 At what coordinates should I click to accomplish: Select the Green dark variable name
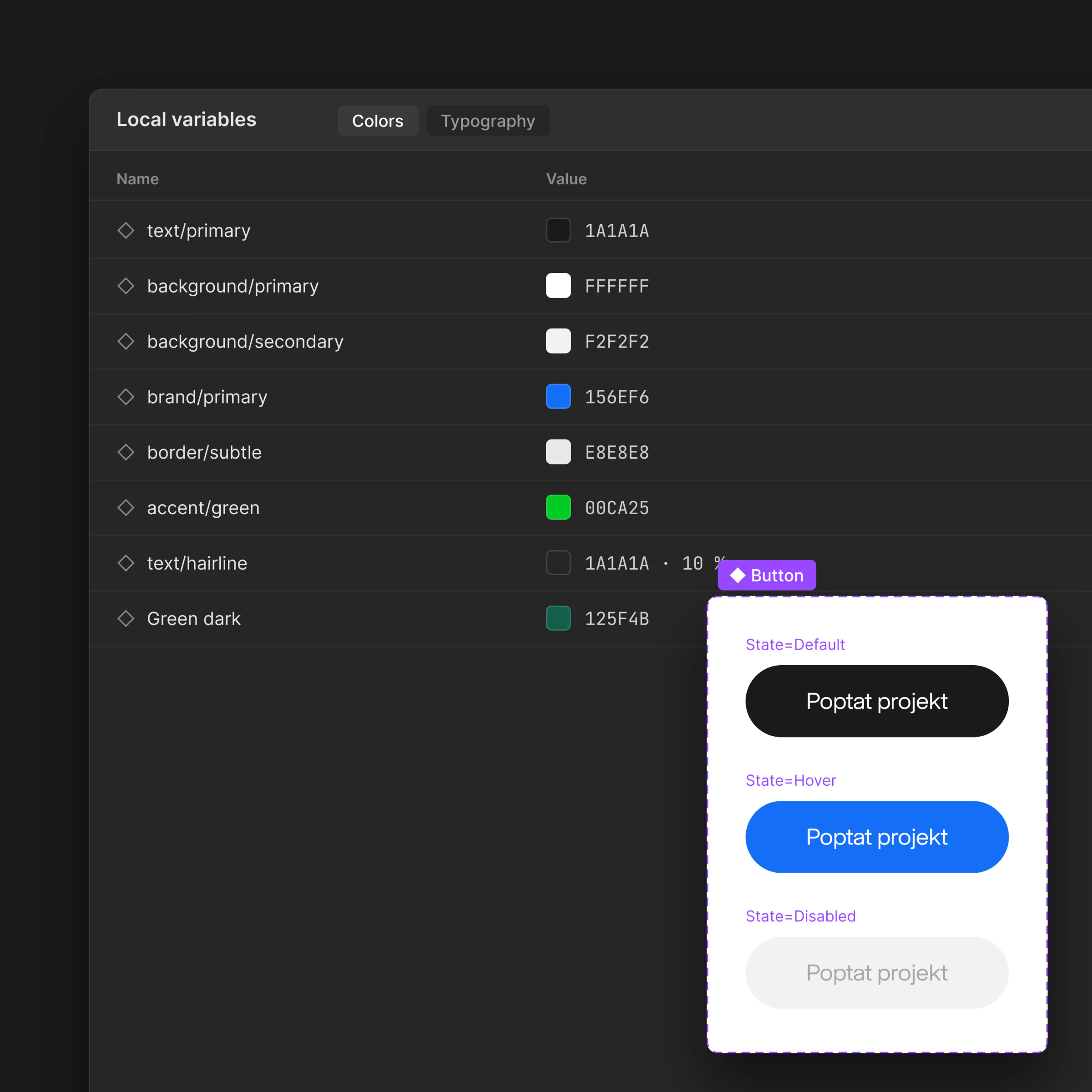pyautogui.click(x=194, y=618)
